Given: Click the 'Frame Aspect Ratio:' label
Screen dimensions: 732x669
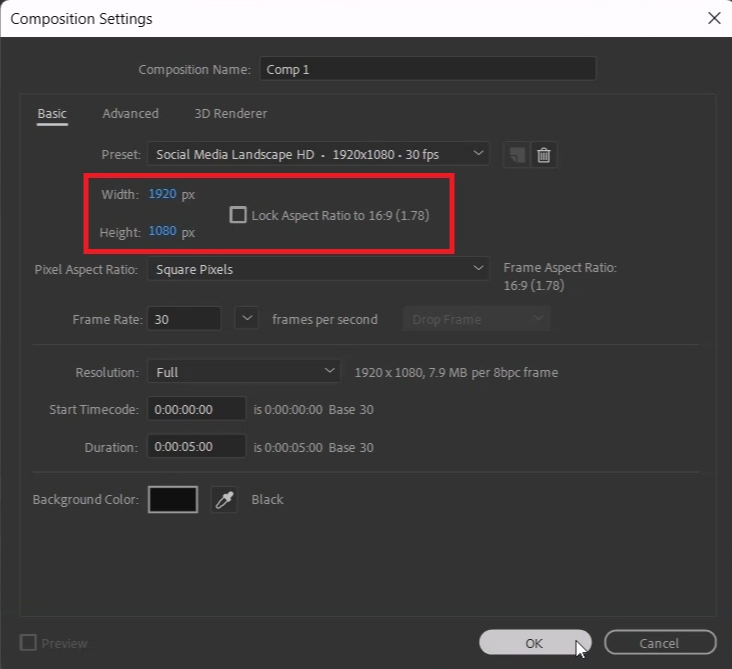Looking at the screenshot, I should (x=560, y=268).
